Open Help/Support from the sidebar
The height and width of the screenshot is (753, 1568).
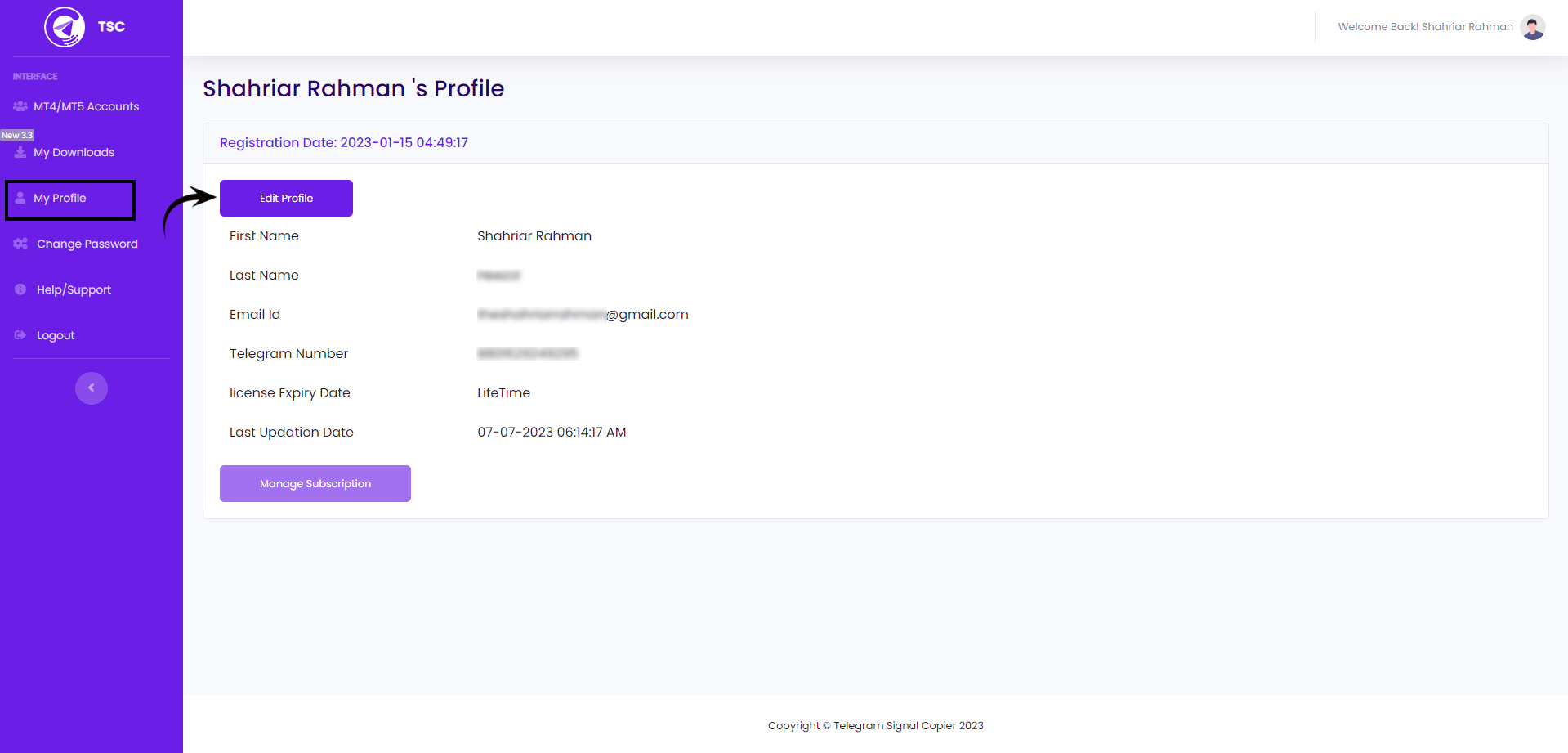(x=74, y=289)
